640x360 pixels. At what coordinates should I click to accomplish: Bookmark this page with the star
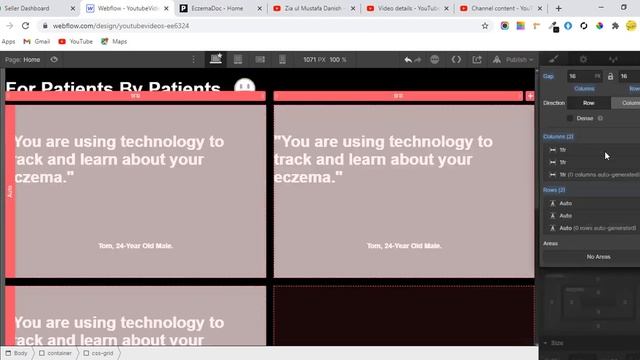[485, 26]
